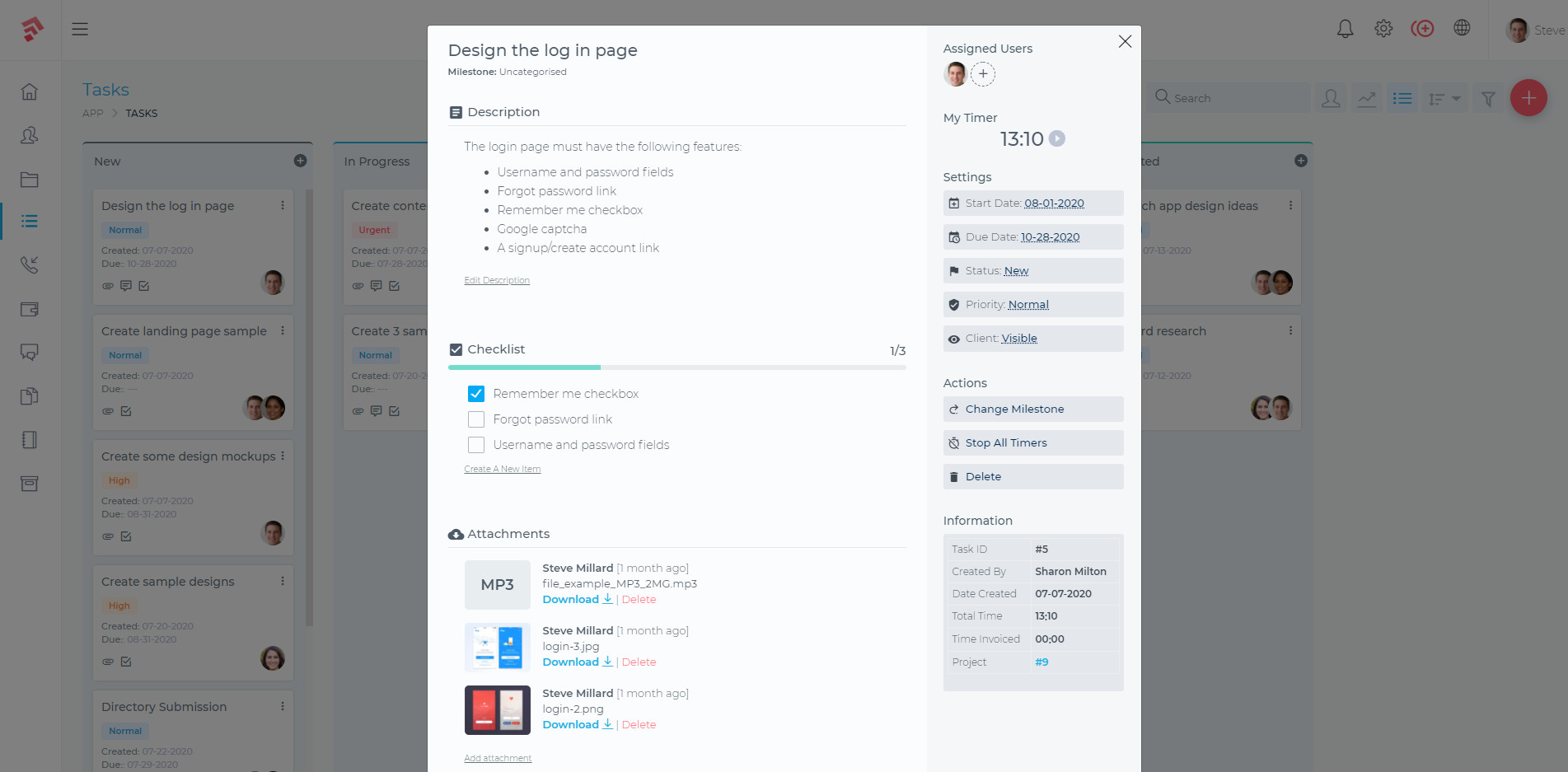
Task: Open the notifications bell icon
Action: 1345,28
